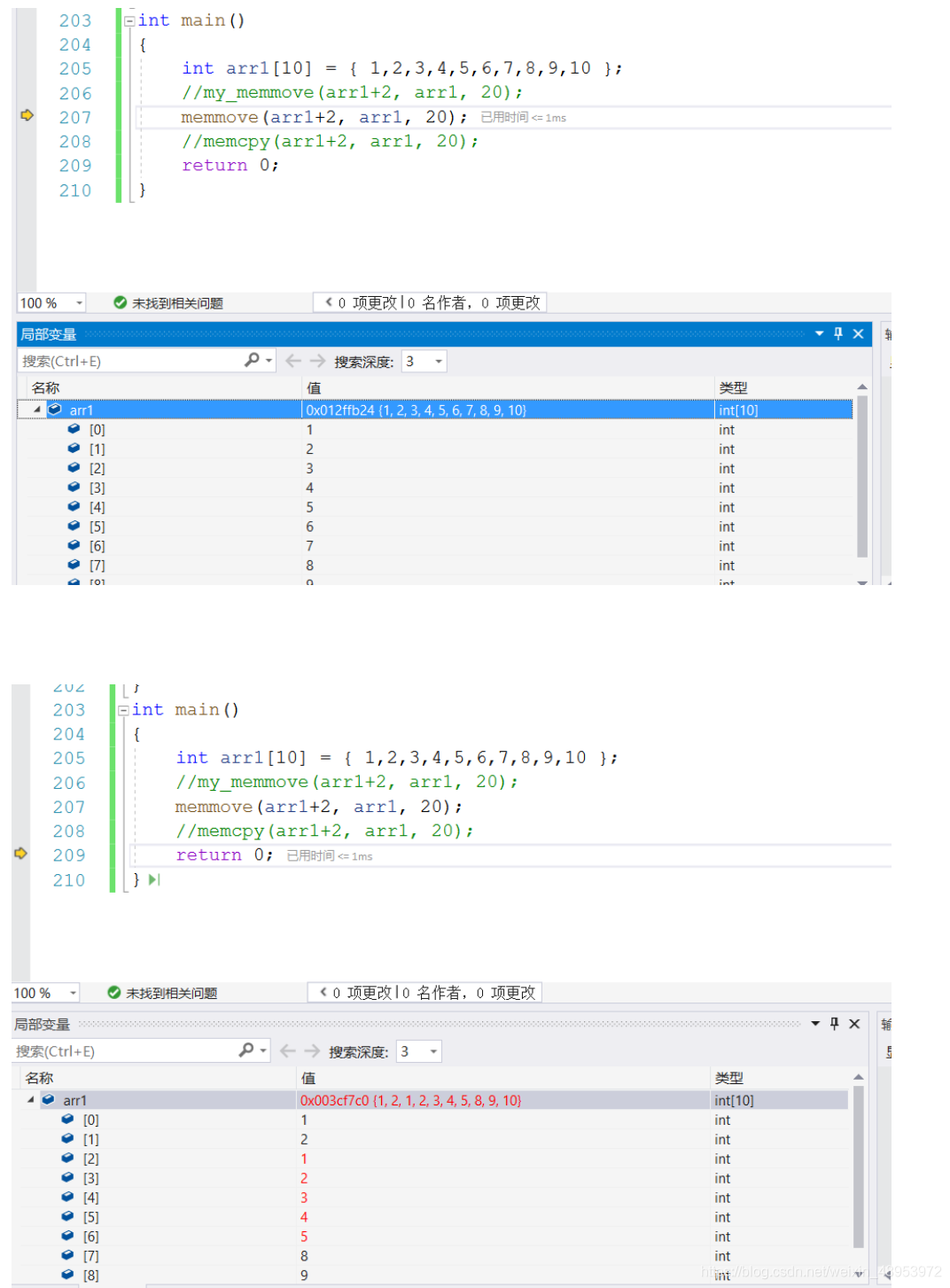Click 类型 column header in top Locals panel
Image resolution: width=950 pixels, height=1288 pixels.
point(734,388)
